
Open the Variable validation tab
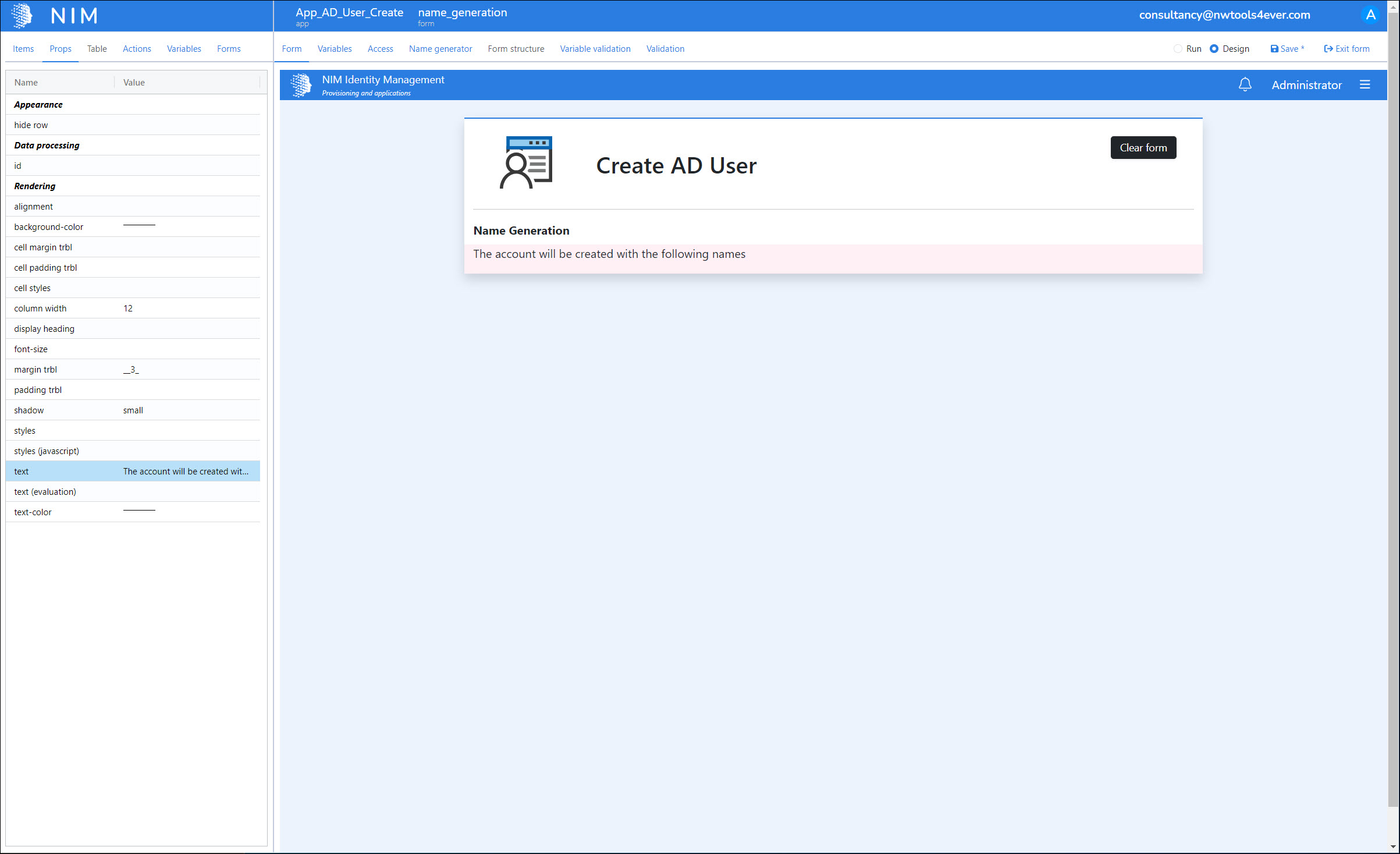(595, 49)
